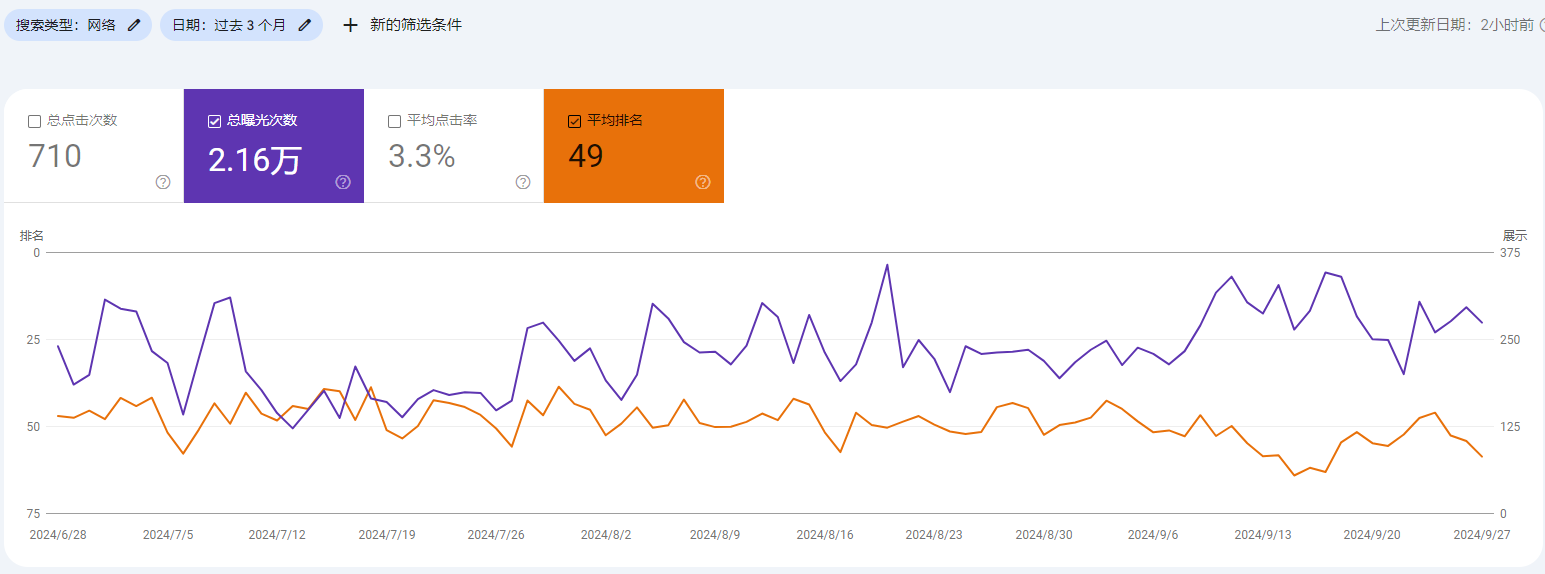Edit the 日期：过去 3 个月 filter pencil icon
The width and height of the screenshot is (1545, 574).
(305, 25)
